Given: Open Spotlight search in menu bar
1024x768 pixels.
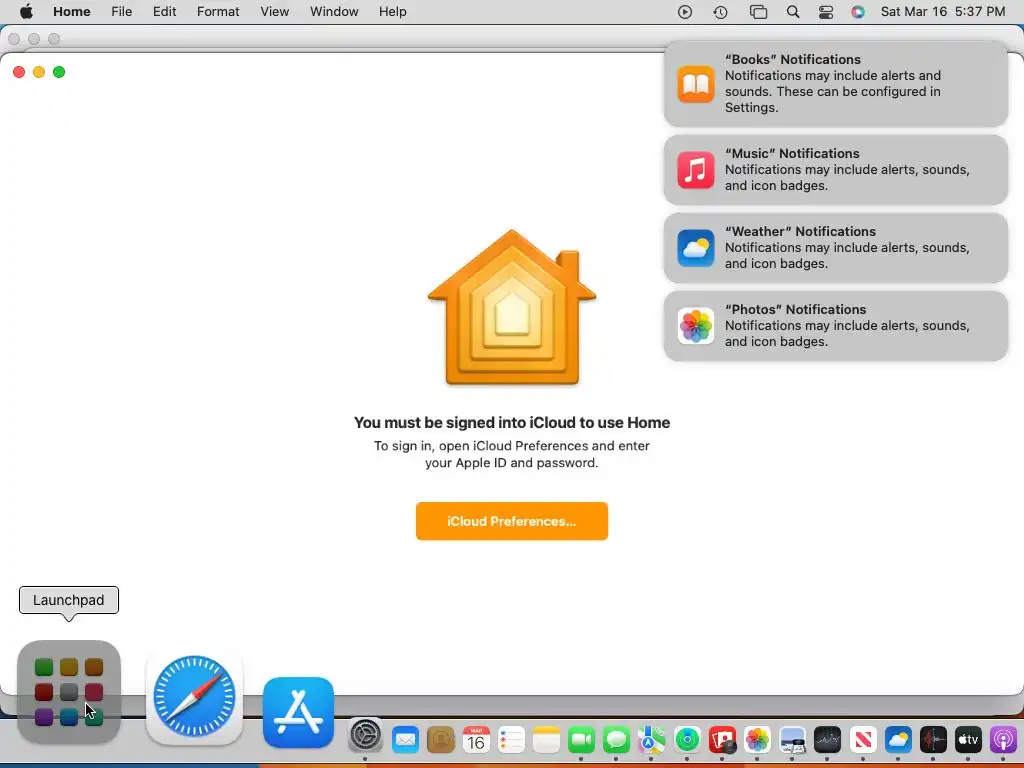Looking at the screenshot, I should pyautogui.click(x=793, y=12).
